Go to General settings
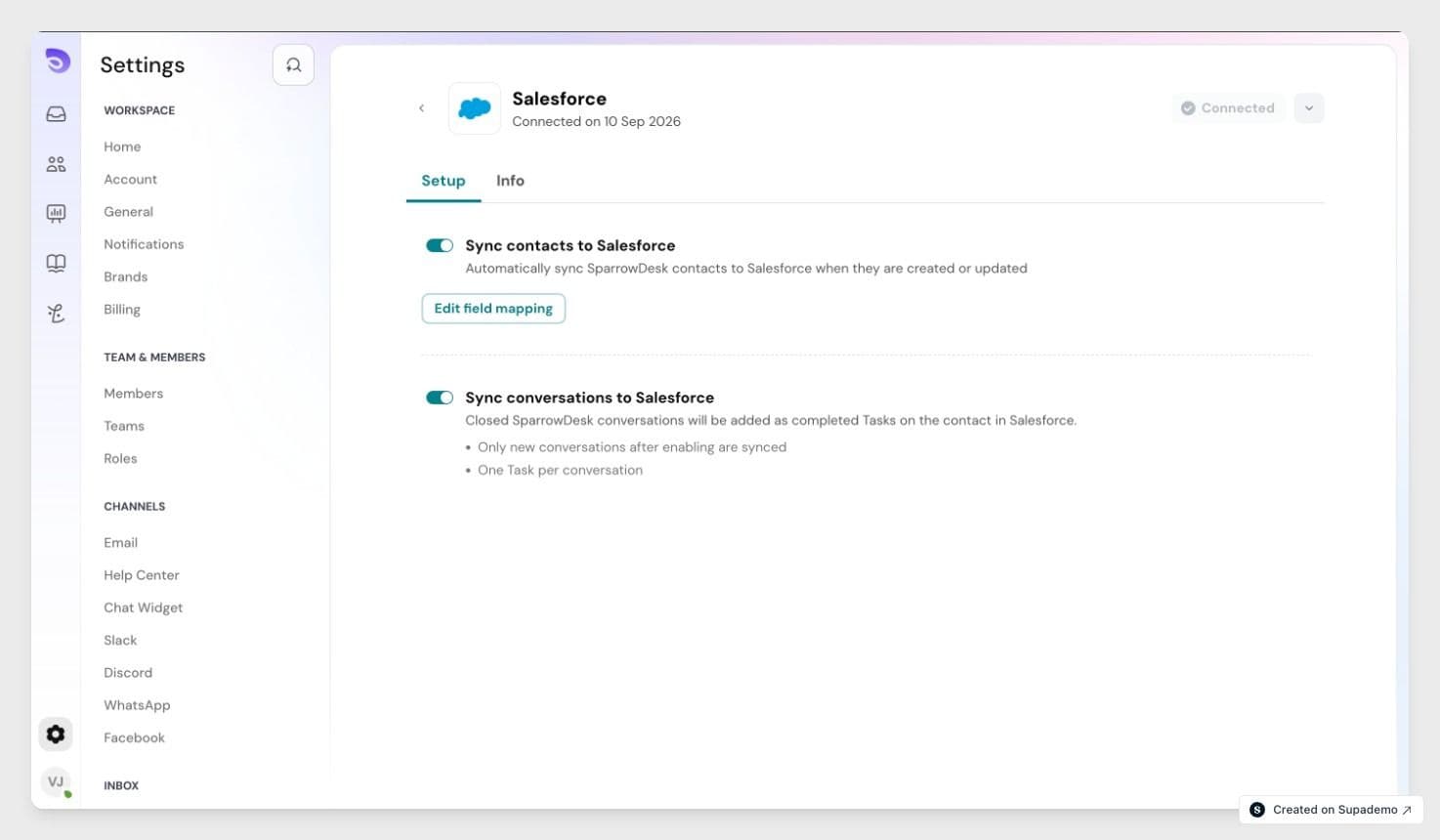The image size is (1440, 840). (x=128, y=212)
